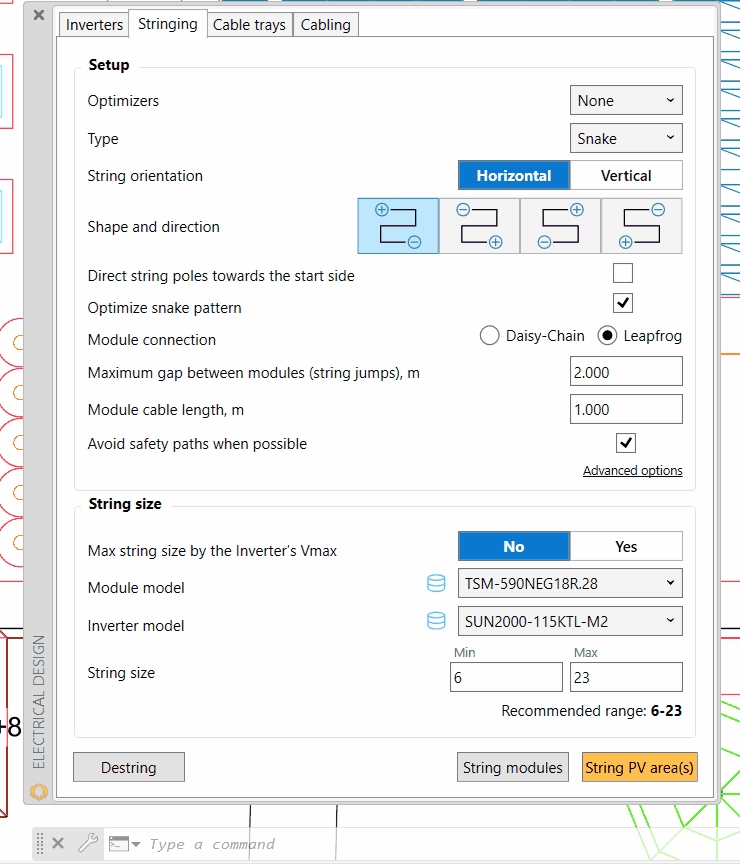Click the command line grip handle
Viewport: 740px width, 864px height.
pyautogui.click(x=40, y=843)
